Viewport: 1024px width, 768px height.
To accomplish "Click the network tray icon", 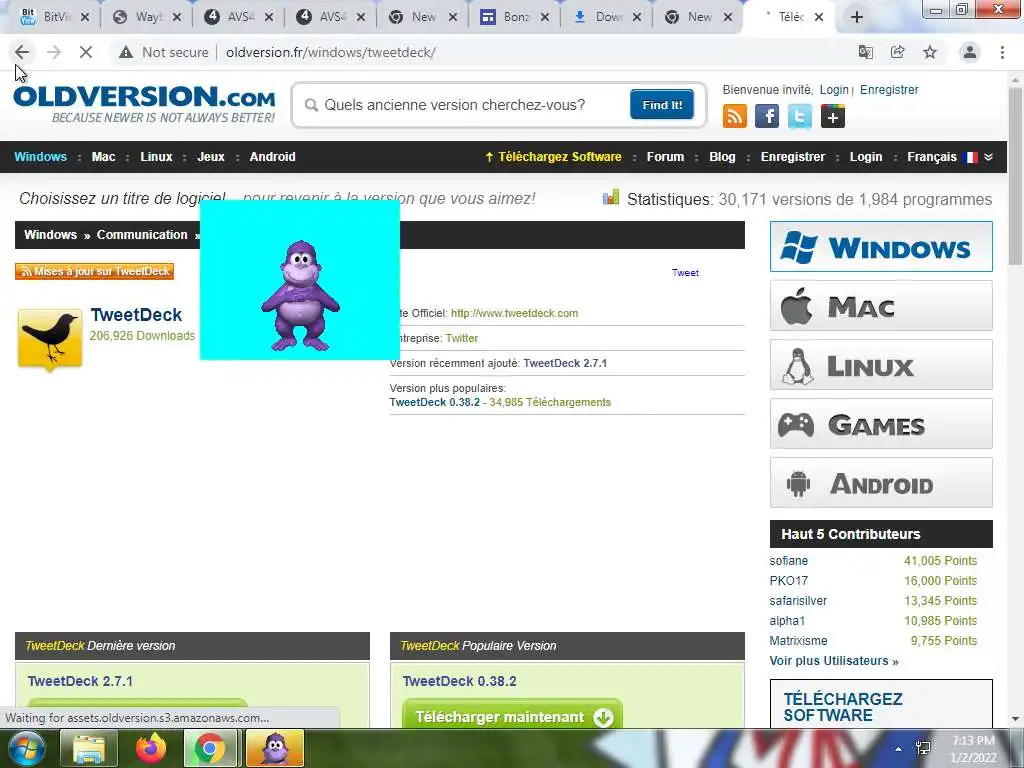I will (x=923, y=748).
